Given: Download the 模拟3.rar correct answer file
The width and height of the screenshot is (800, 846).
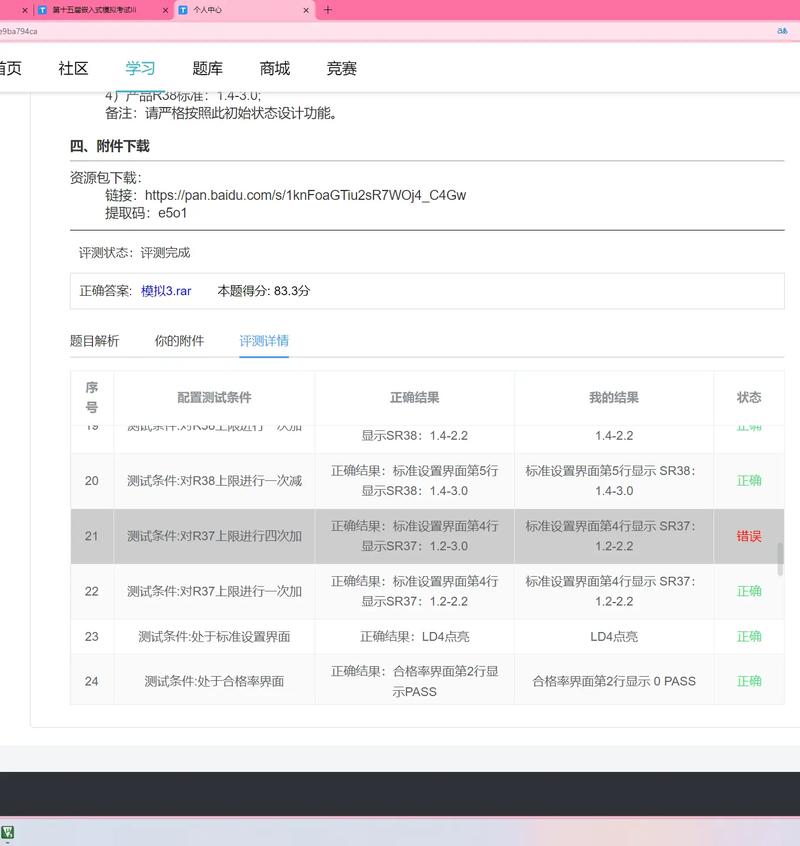Looking at the screenshot, I should [166, 291].
